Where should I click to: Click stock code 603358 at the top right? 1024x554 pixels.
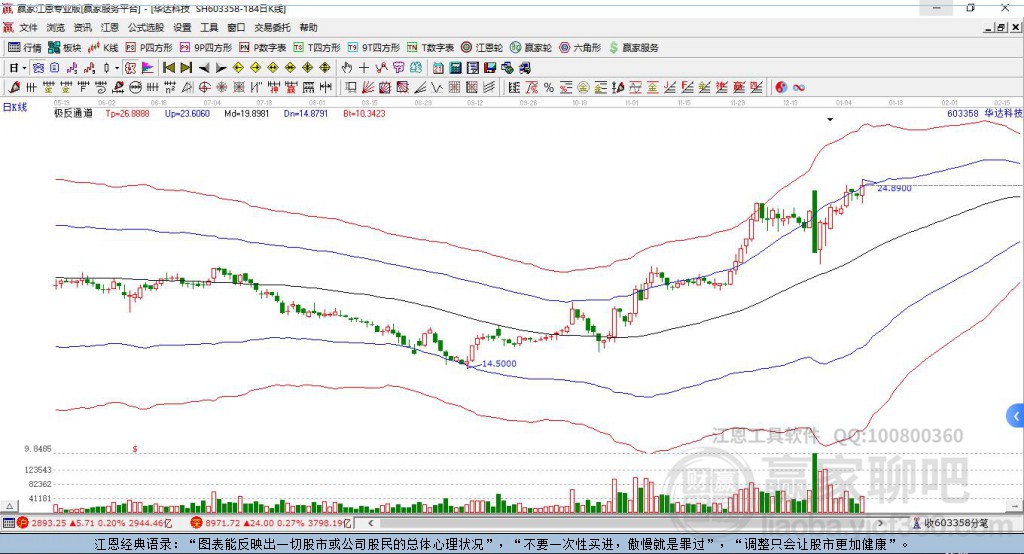[x=963, y=113]
